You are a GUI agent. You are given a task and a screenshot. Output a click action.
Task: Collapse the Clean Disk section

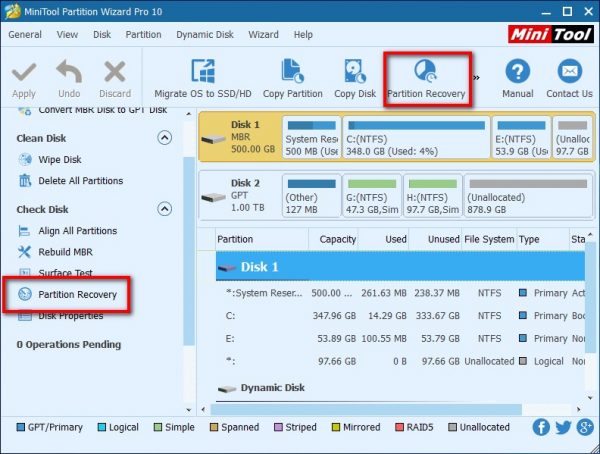165,137
